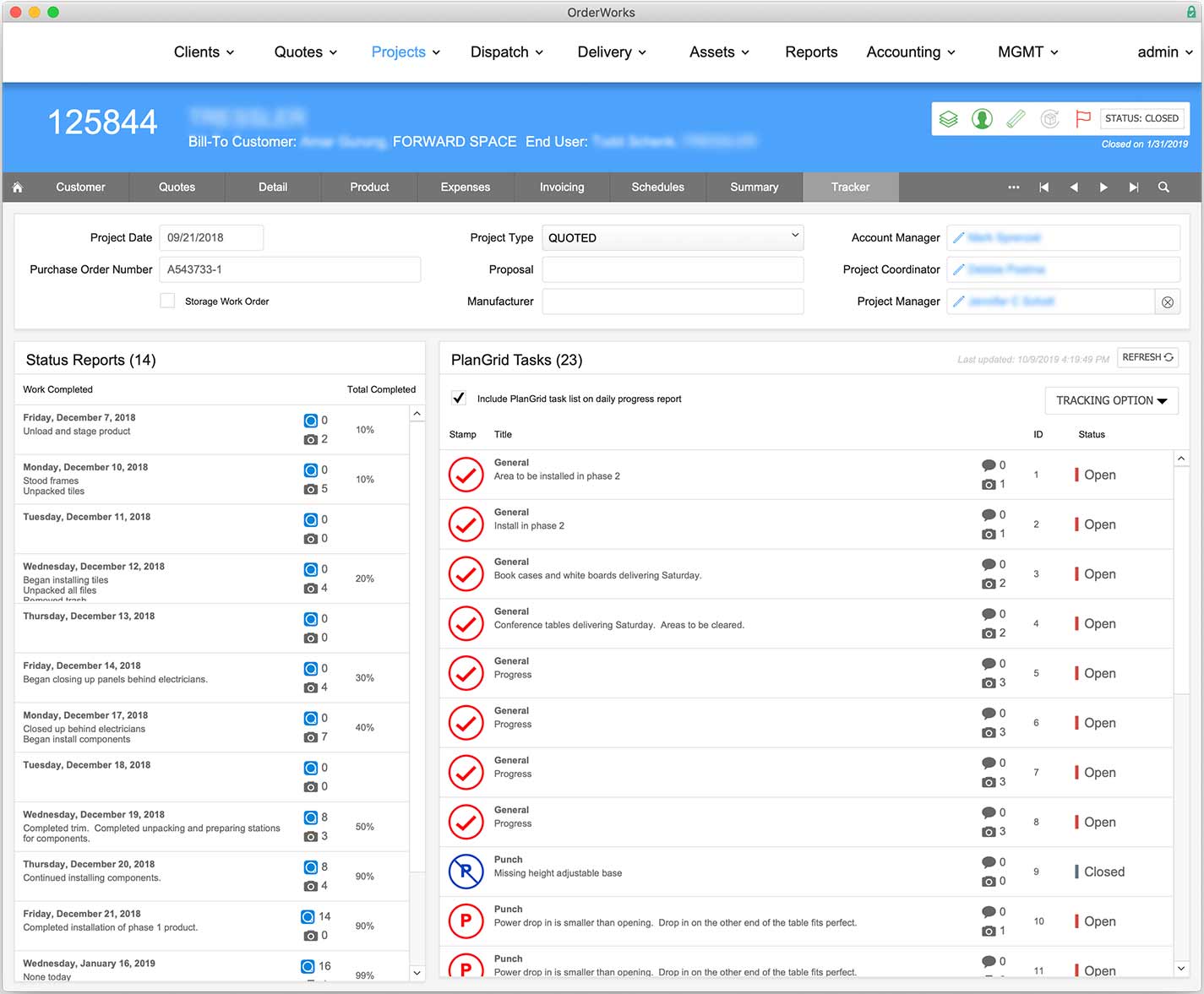Viewport: 1204px width, 994px height.
Task: Click the home icon in tab bar
Action: coord(18,187)
